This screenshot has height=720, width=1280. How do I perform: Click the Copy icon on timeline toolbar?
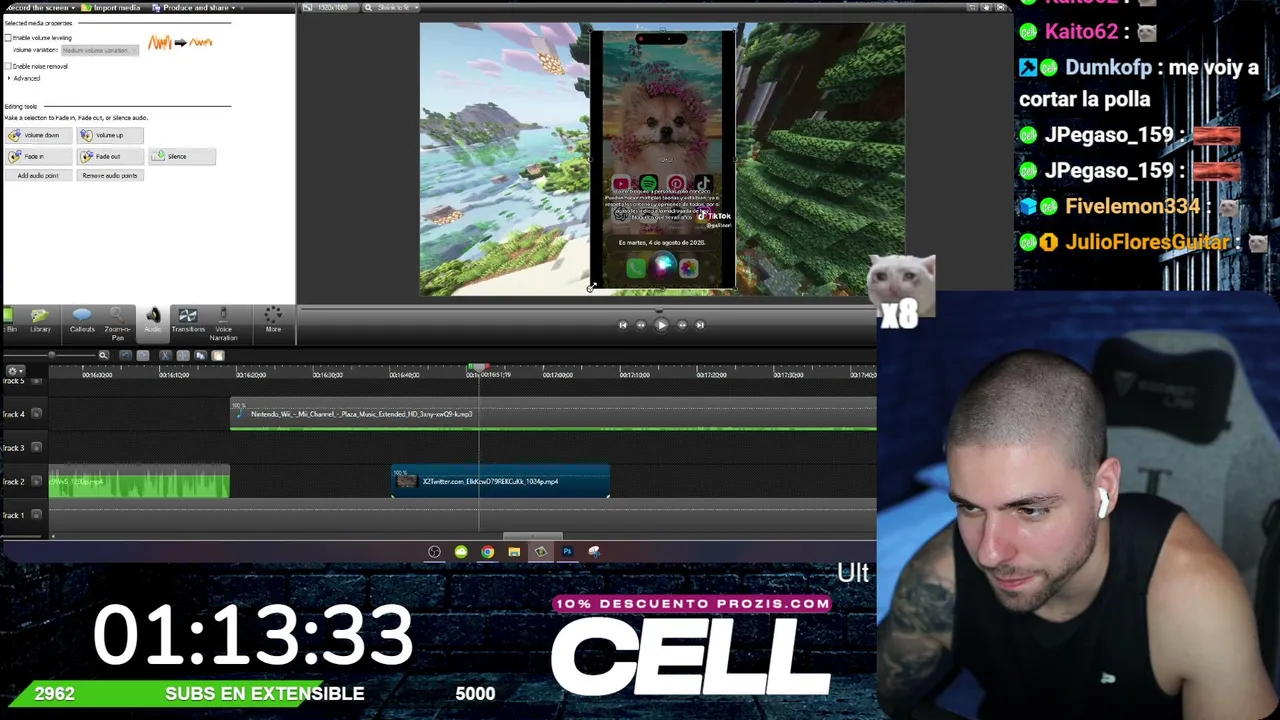tap(200, 355)
